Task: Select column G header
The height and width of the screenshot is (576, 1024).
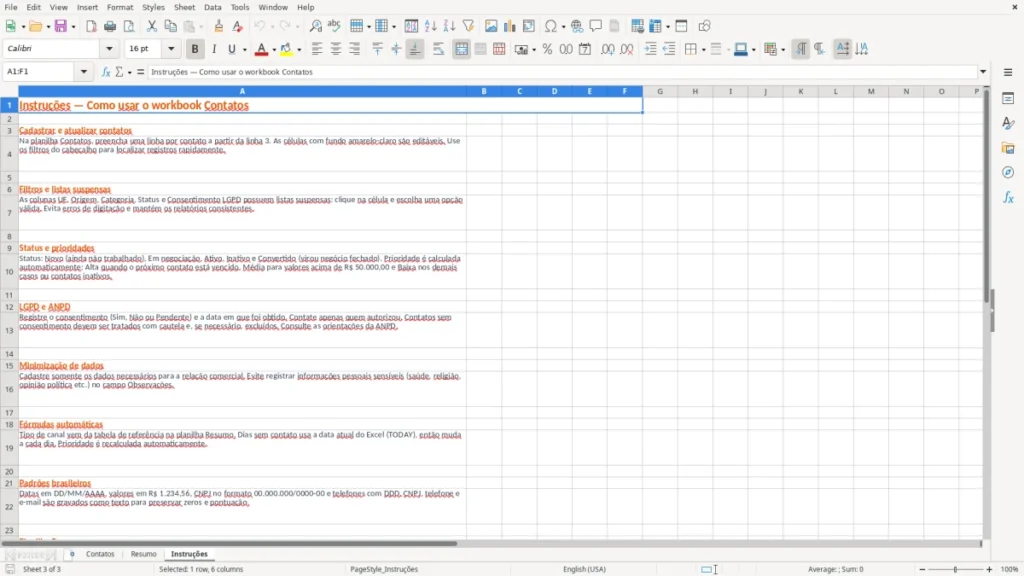Action: (660, 91)
